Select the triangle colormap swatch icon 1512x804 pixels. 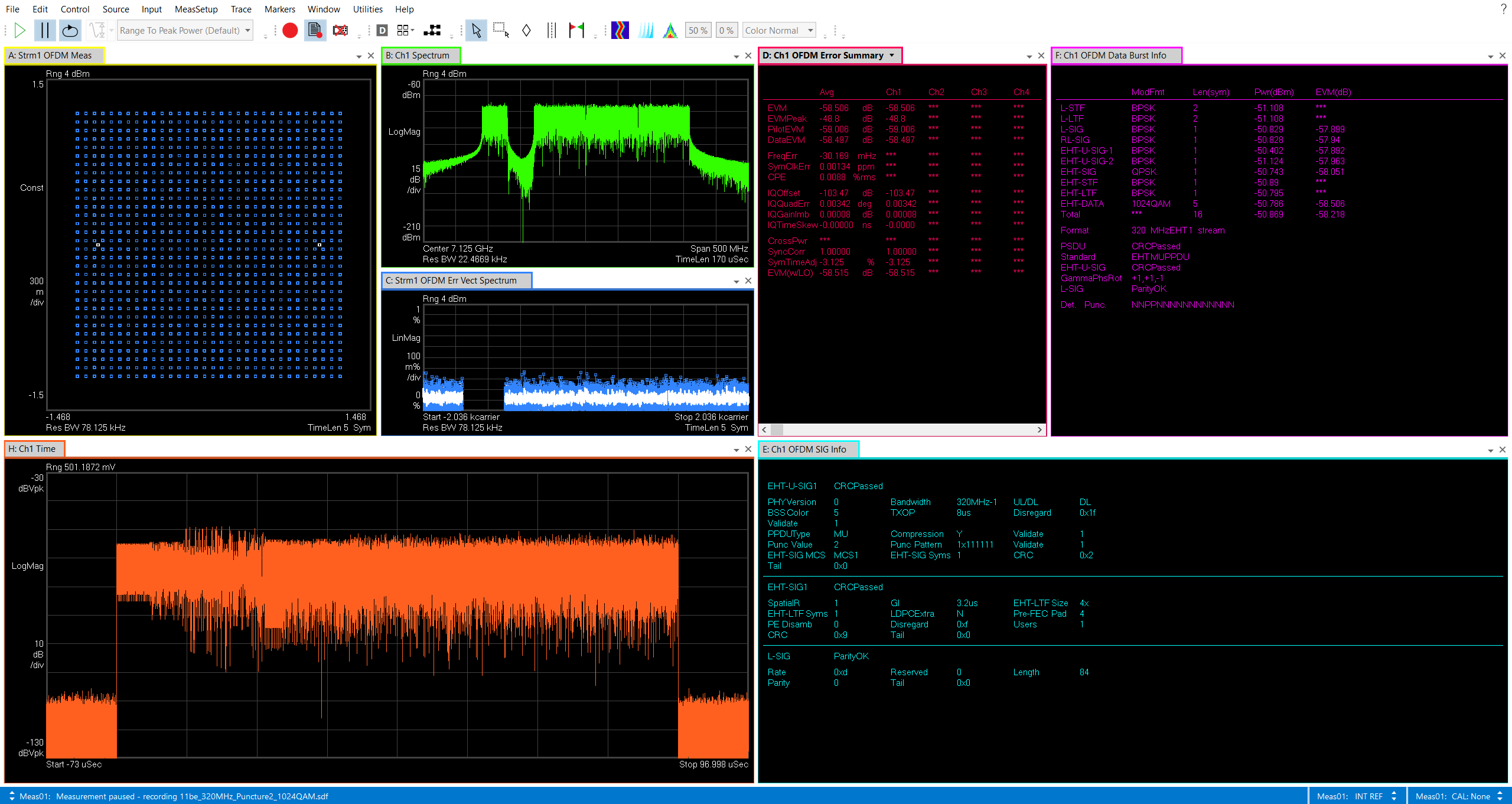670,30
